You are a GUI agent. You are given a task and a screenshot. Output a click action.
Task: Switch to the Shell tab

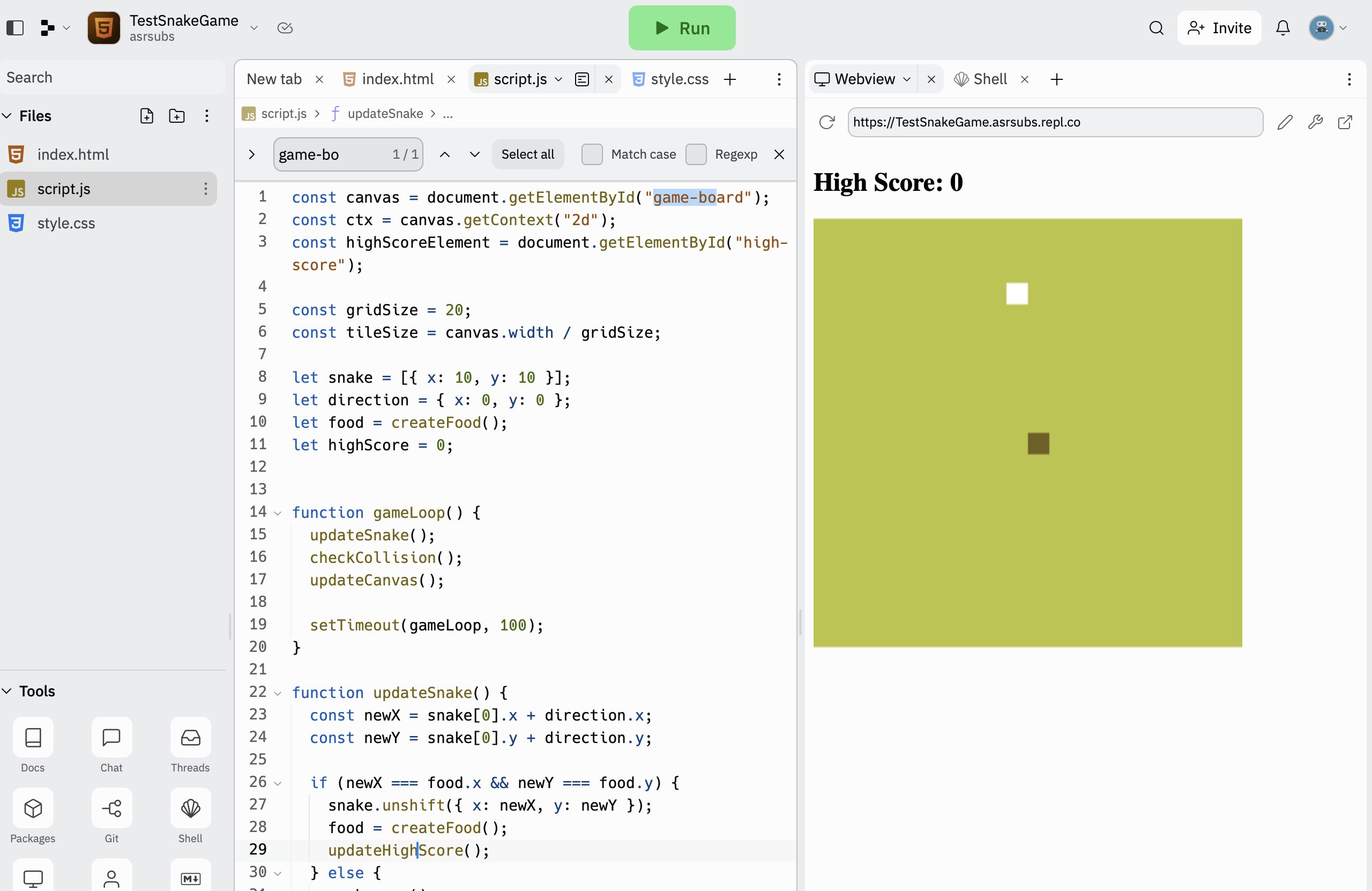(989, 79)
